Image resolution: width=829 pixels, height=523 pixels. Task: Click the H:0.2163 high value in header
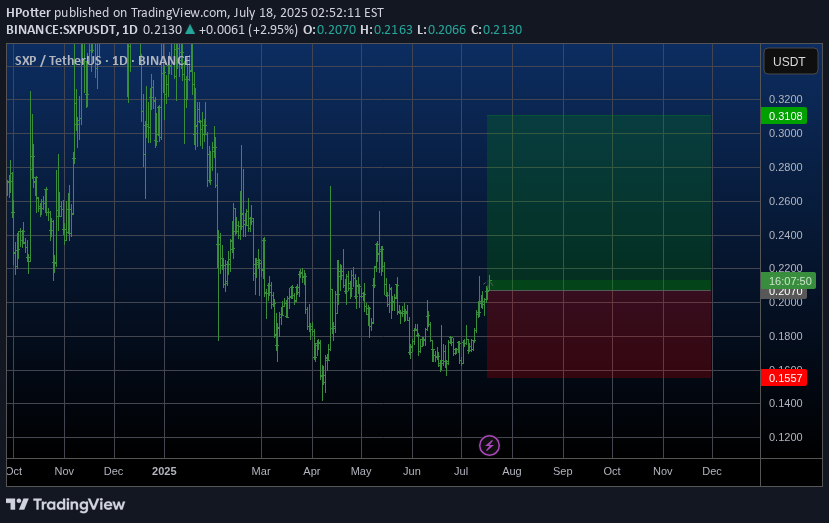pos(386,30)
